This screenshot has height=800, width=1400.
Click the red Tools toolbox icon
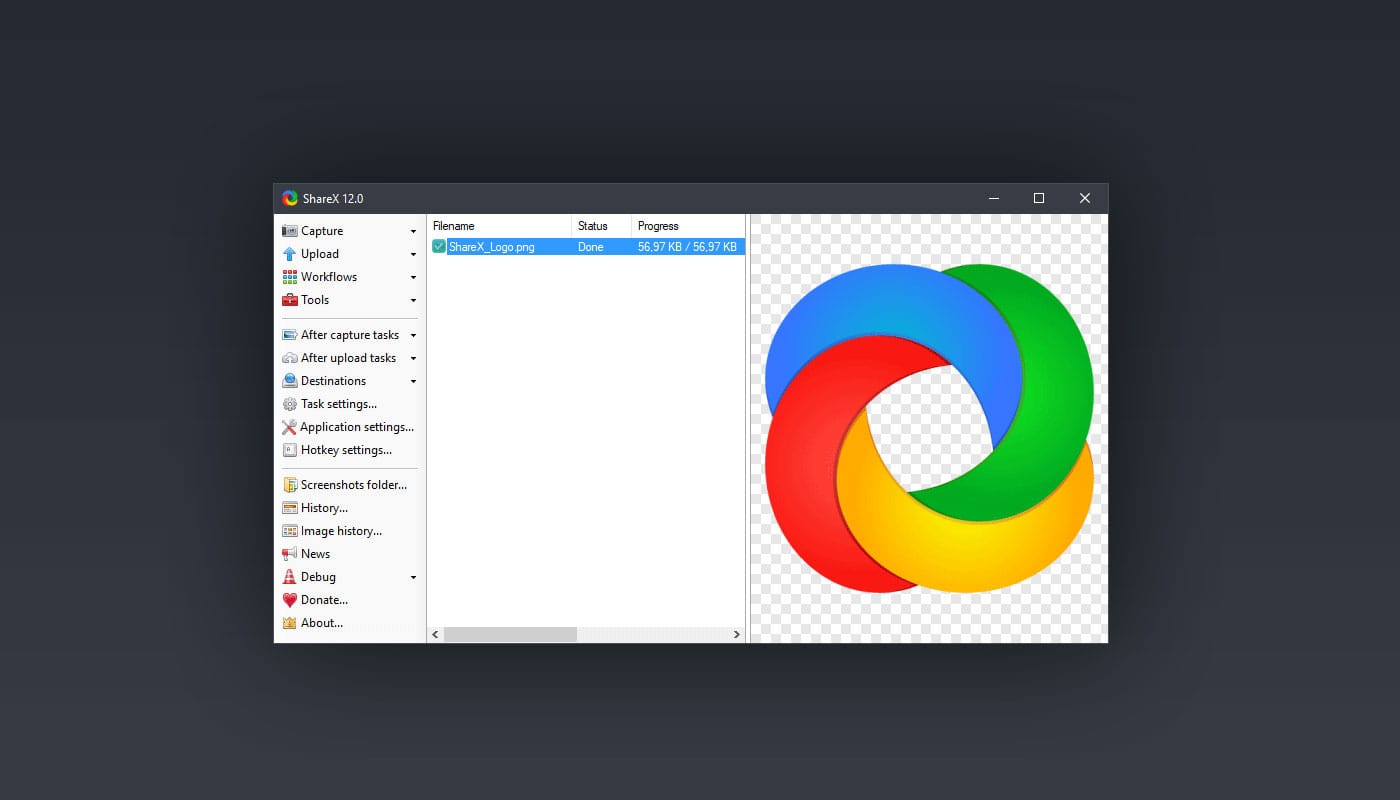coord(290,300)
